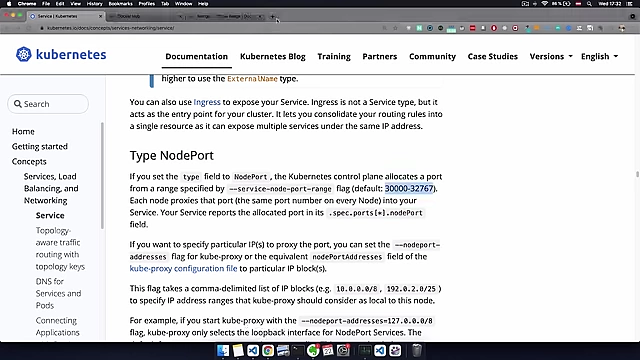Open the Training page
640x360 pixels.
(334, 56)
